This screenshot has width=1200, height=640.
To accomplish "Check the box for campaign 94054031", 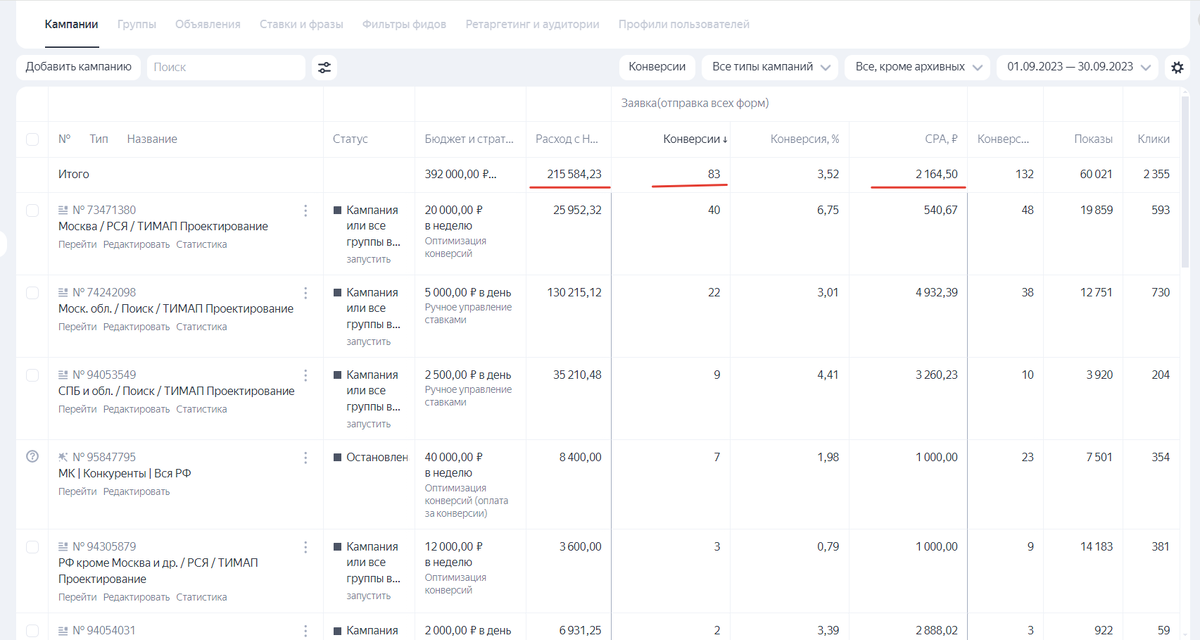I will click(x=32, y=629).
